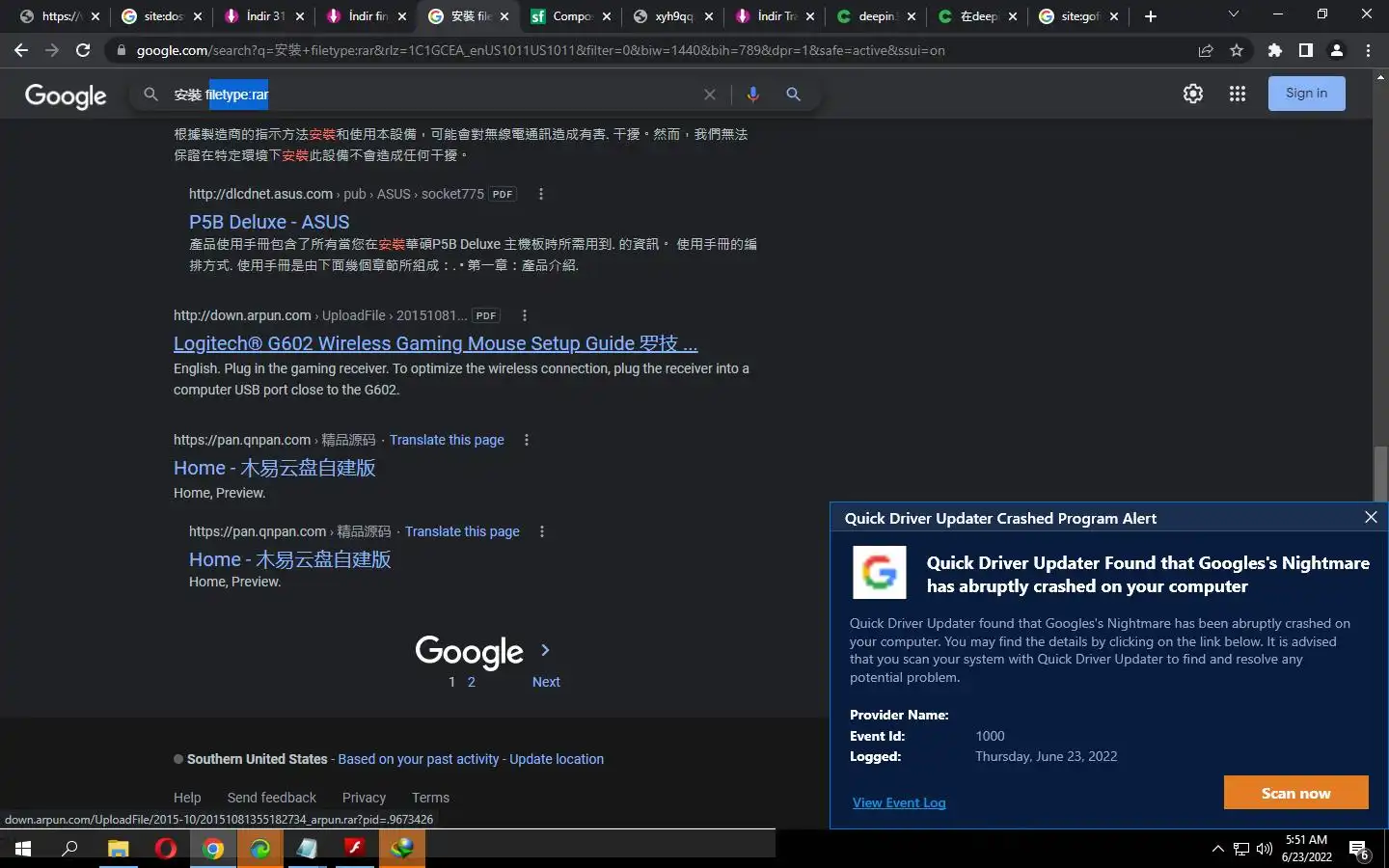Open Opera browser from the taskbar
Image resolution: width=1389 pixels, height=868 pixels.
pos(166,849)
